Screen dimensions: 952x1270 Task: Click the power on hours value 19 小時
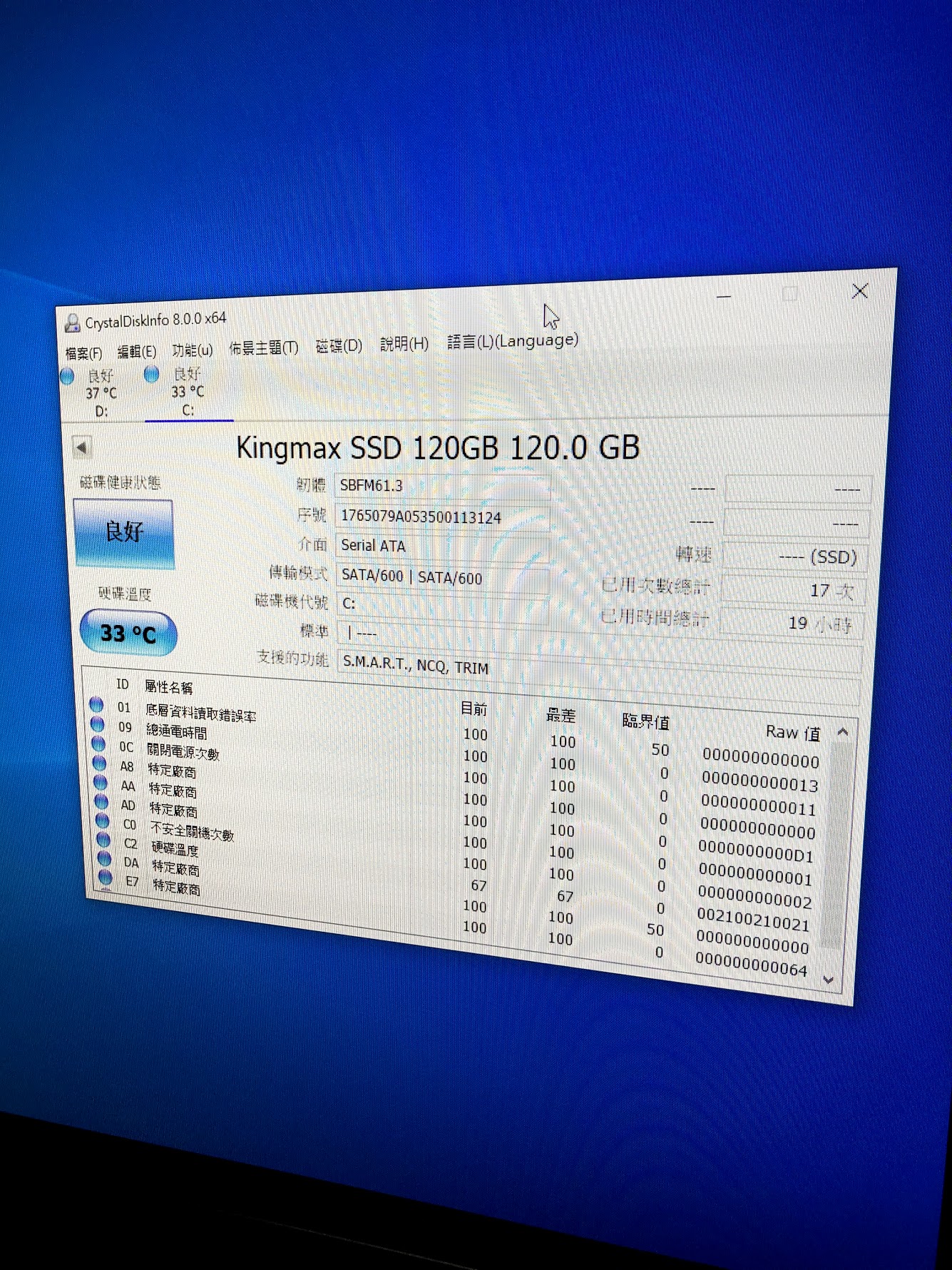792,624
